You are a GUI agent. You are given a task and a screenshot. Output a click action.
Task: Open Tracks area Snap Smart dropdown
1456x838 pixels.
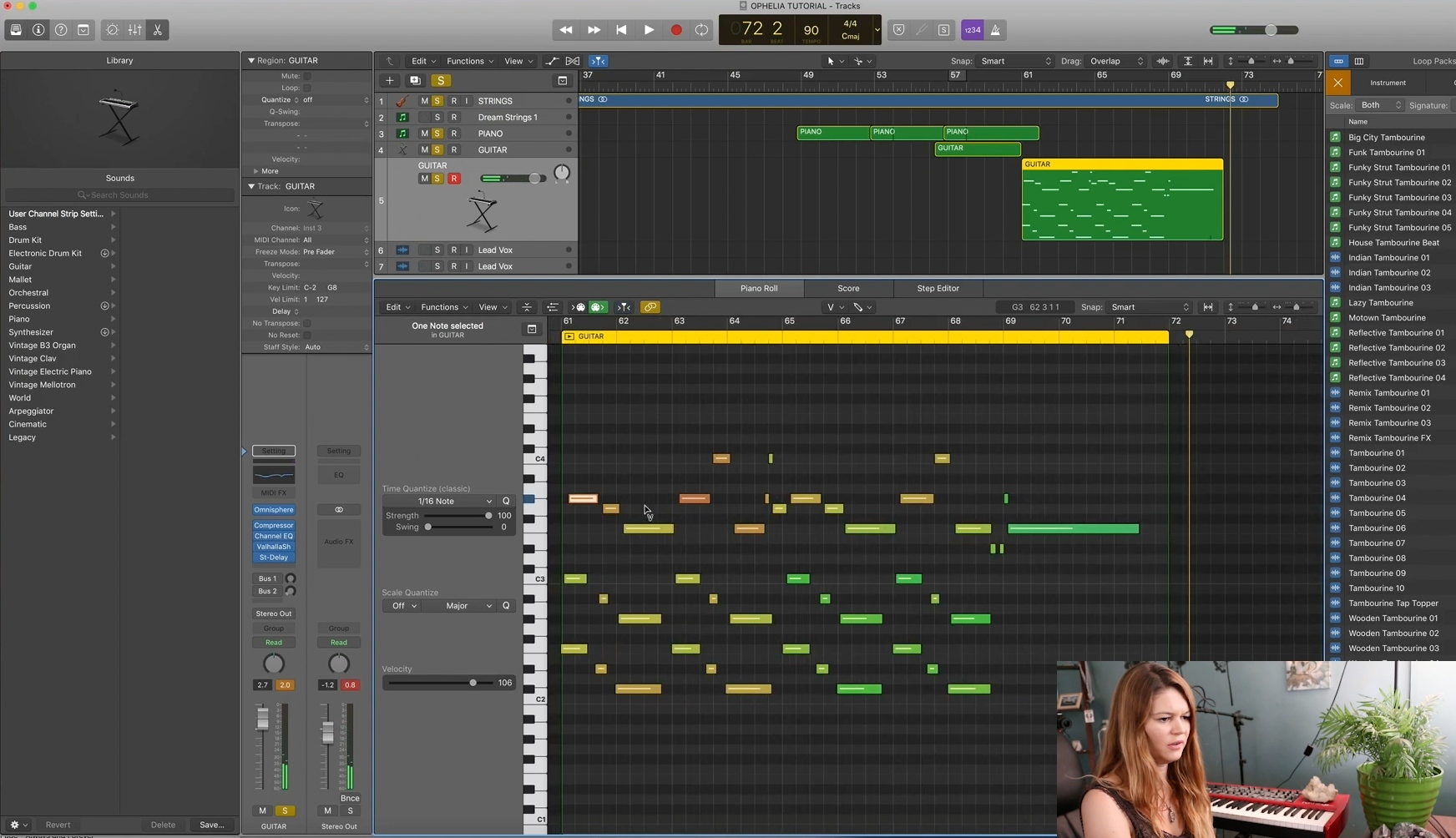pos(1015,61)
